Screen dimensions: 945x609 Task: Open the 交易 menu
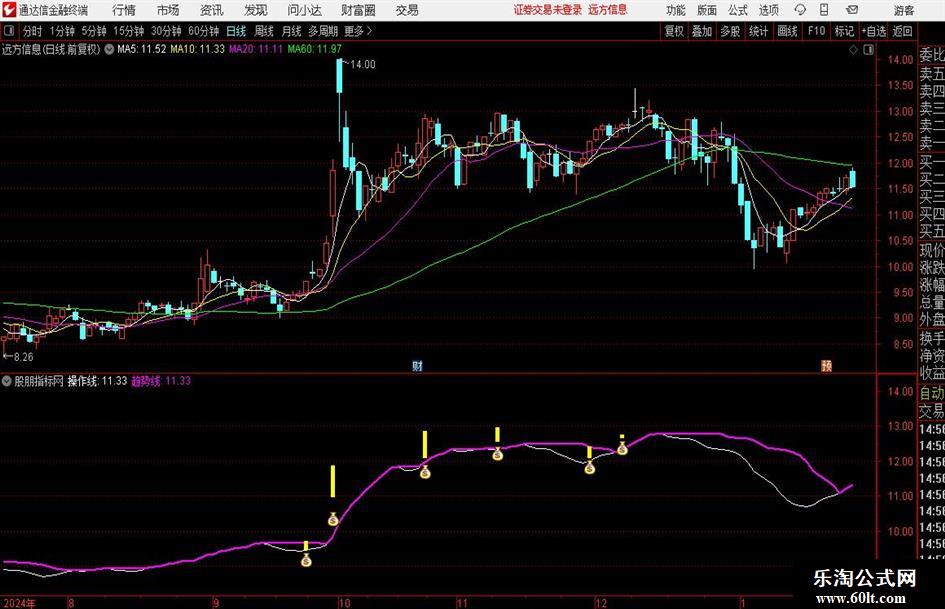[407, 10]
